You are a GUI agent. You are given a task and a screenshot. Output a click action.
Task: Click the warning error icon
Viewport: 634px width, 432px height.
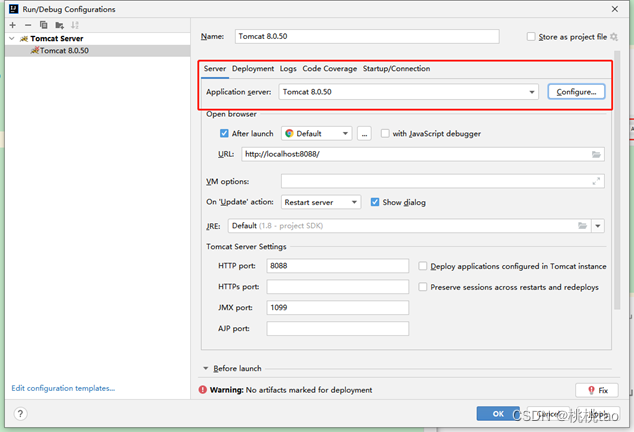(203, 390)
